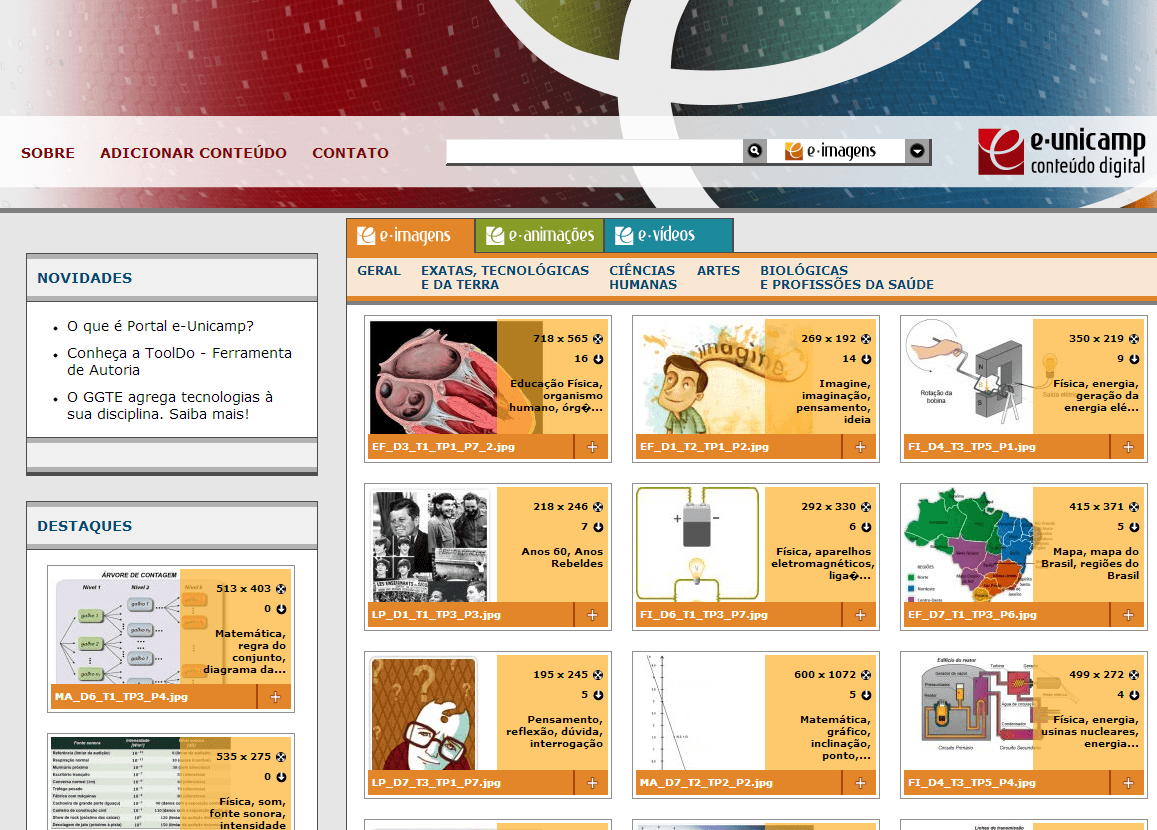Click inside the search text field
The image size is (1157, 830).
[x=595, y=151]
